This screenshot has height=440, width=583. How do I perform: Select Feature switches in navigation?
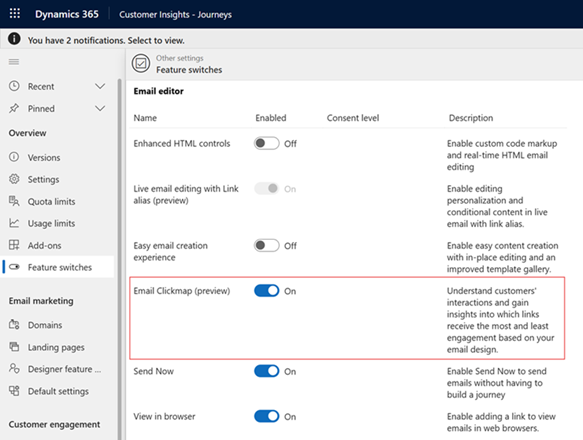click(x=58, y=267)
